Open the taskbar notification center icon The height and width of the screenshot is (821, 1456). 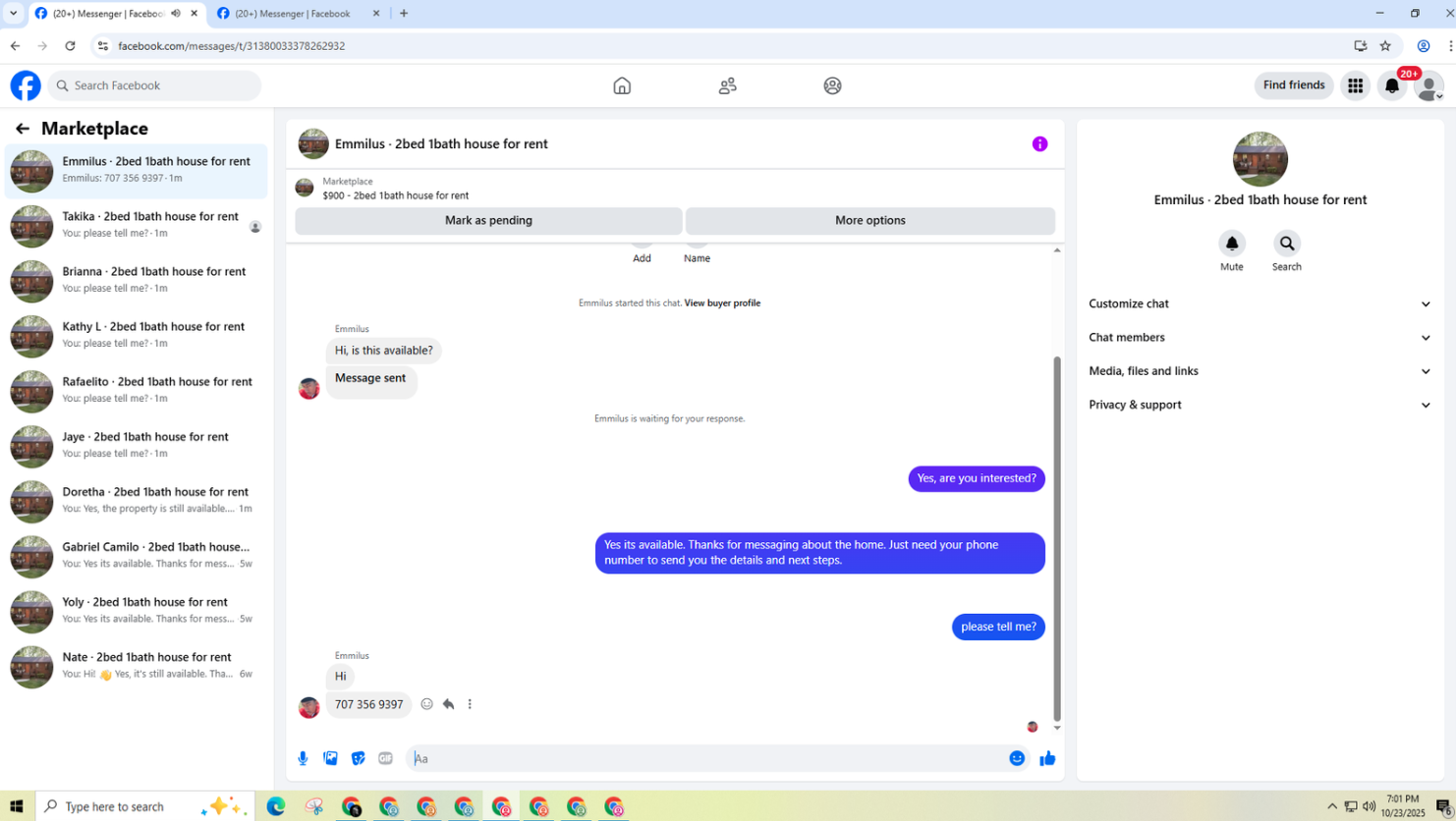tap(1442, 806)
